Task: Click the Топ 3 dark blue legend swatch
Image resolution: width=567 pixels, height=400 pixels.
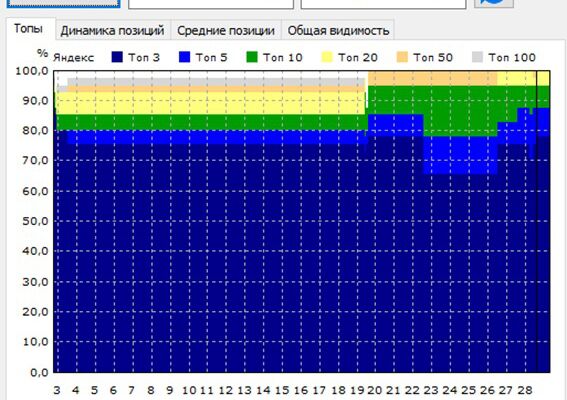Action: click(x=117, y=57)
